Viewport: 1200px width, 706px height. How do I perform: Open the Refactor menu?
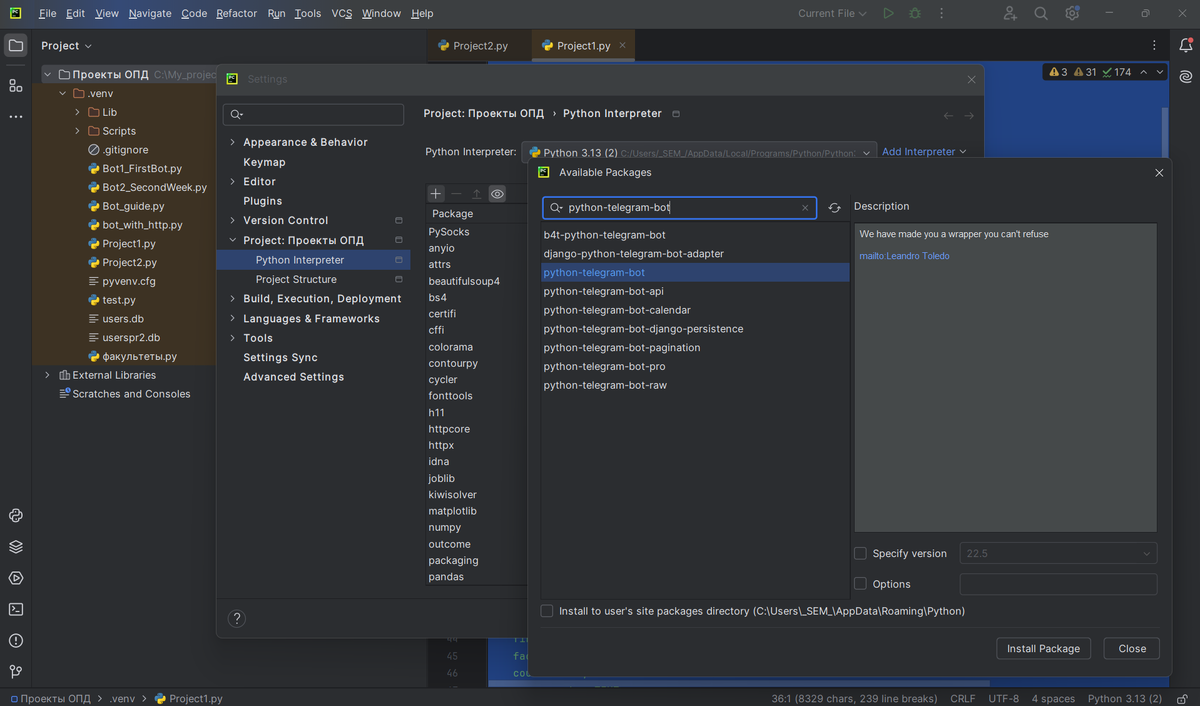point(236,13)
